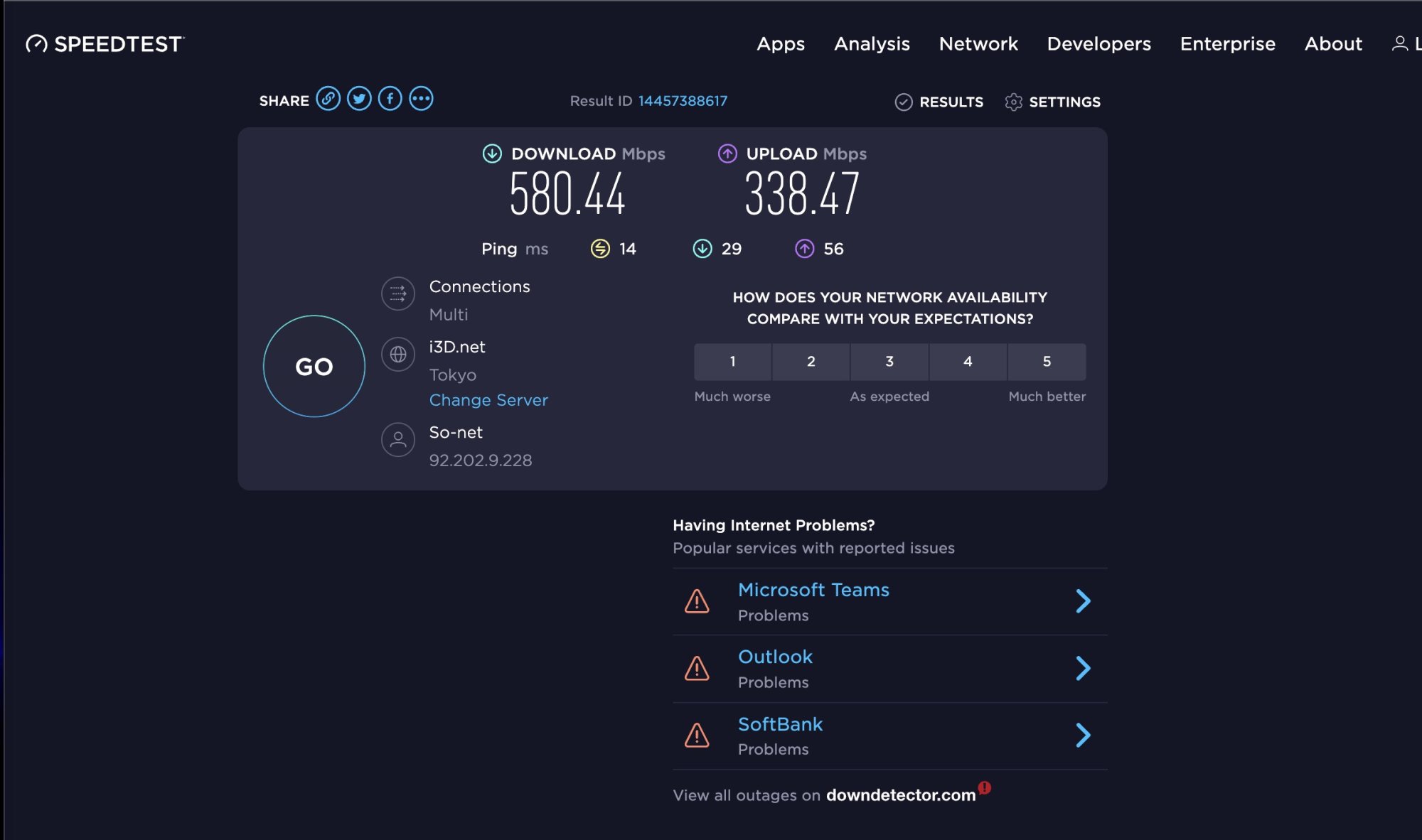Open the Apps menu

[x=780, y=44]
